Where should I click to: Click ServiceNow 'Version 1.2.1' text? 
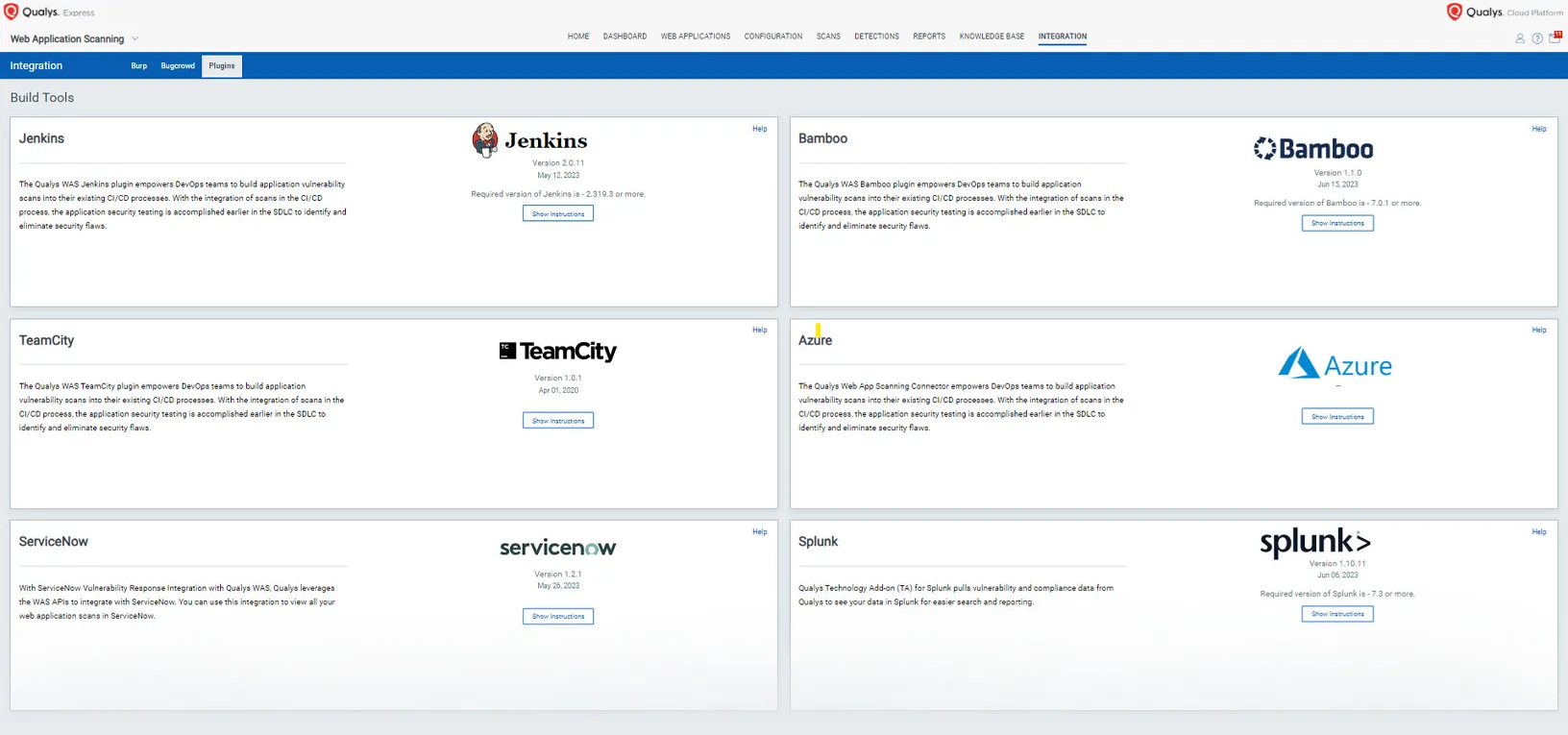pyautogui.click(x=558, y=575)
